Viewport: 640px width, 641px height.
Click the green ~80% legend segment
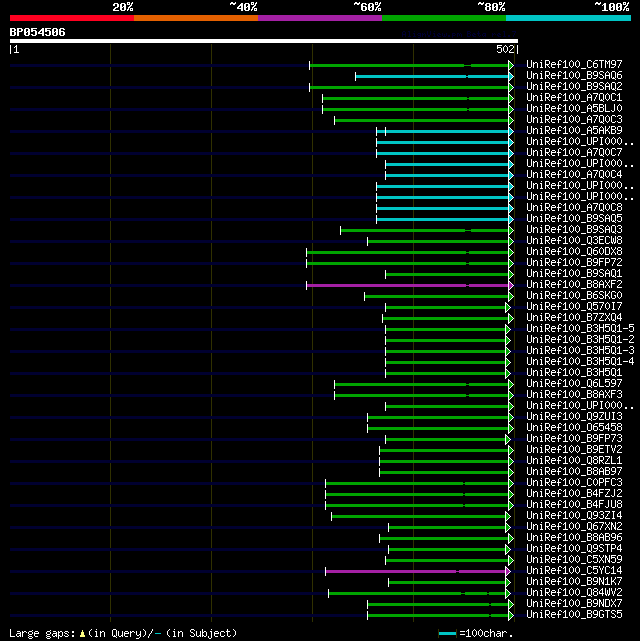[444, 18]
